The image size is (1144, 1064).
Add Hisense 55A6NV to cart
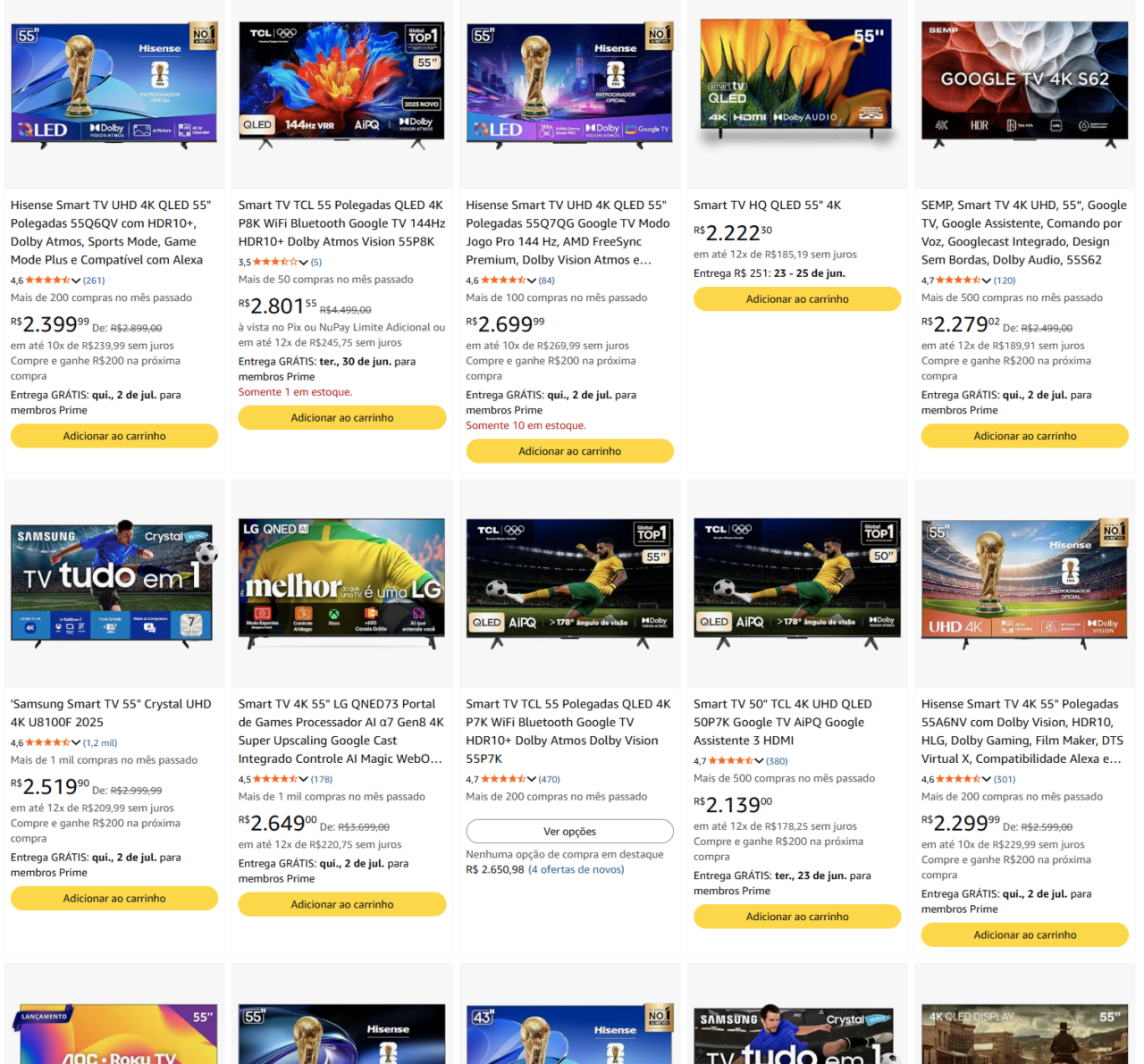pos(1025,934)
